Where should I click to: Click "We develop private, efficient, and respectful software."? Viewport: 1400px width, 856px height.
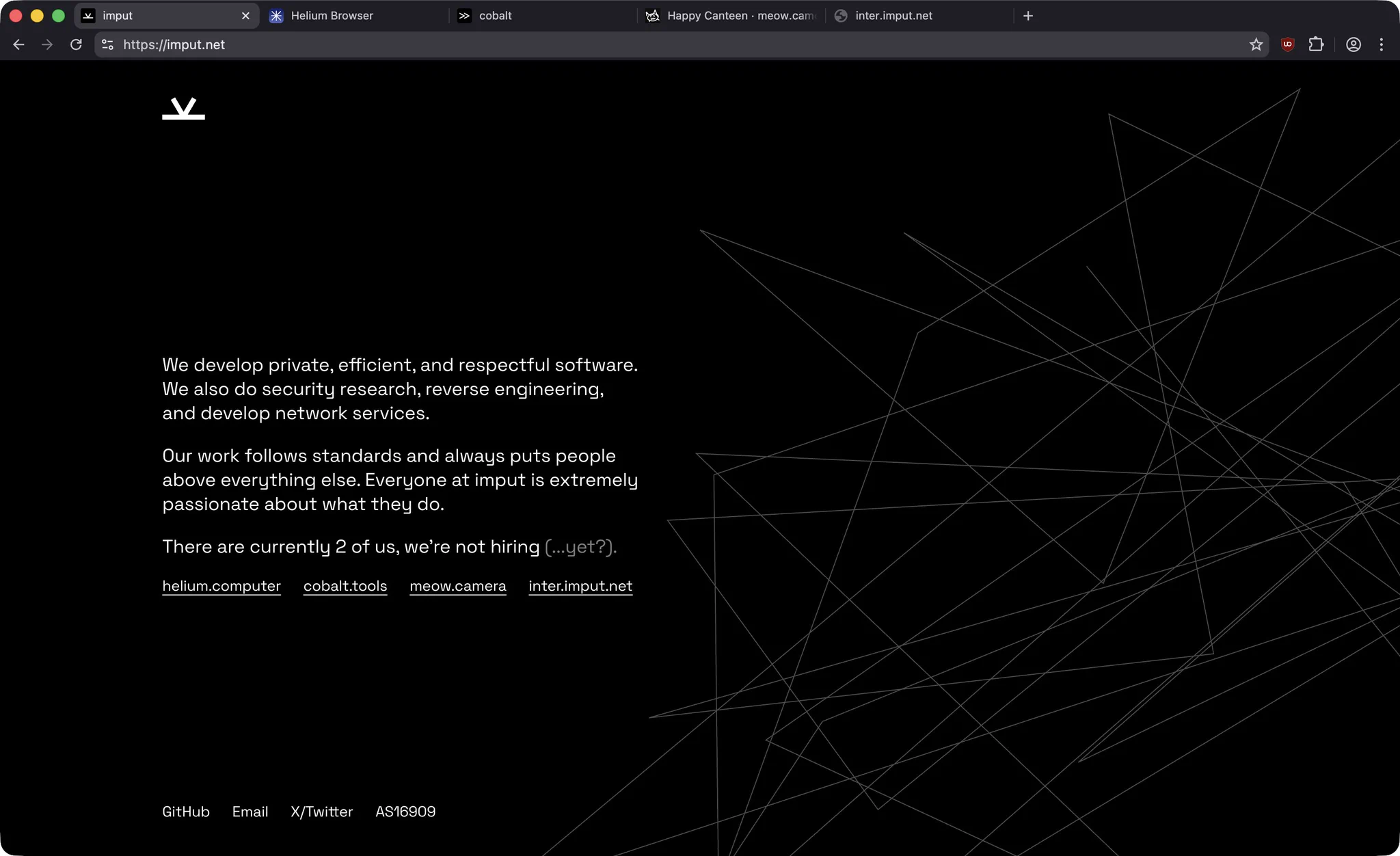[400, 365]
